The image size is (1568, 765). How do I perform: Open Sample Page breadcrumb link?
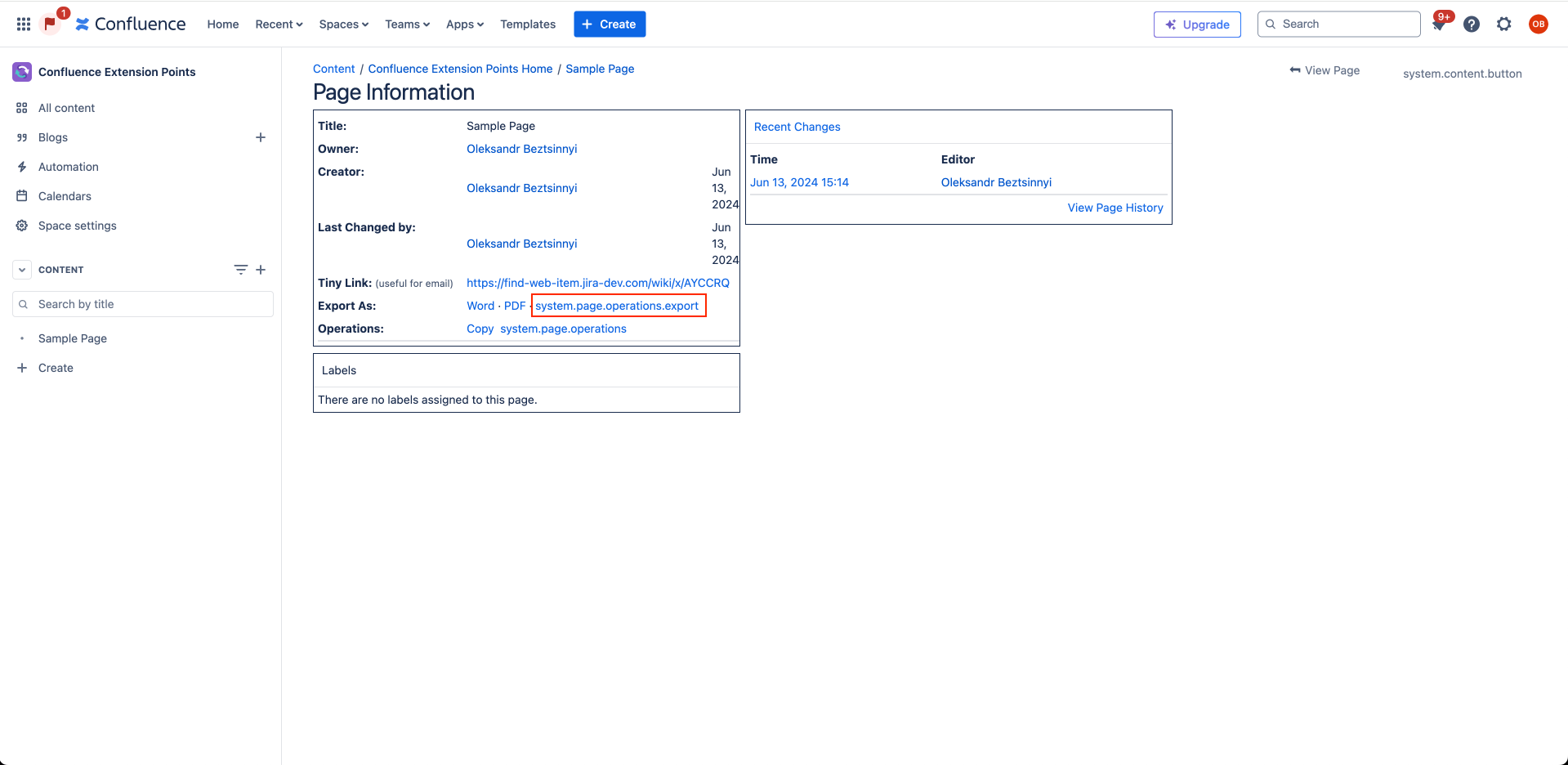[600, 69]
